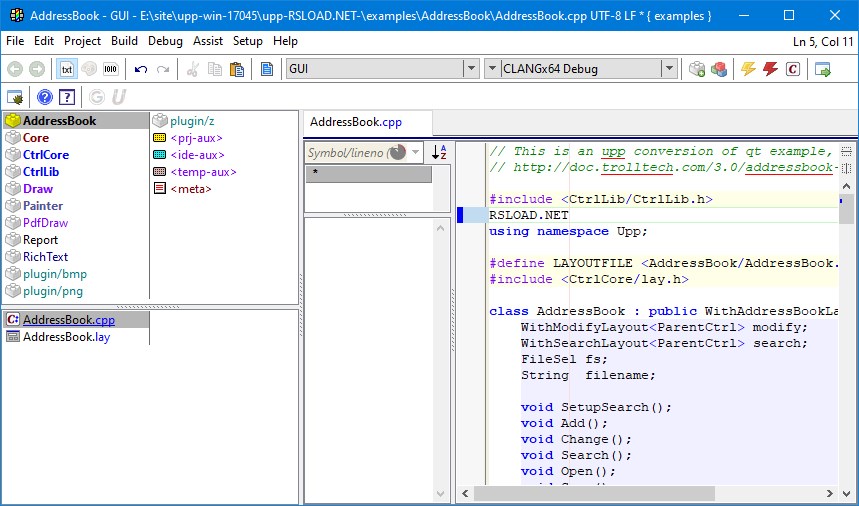Open the AddressBook.lay file

point(66,337)
